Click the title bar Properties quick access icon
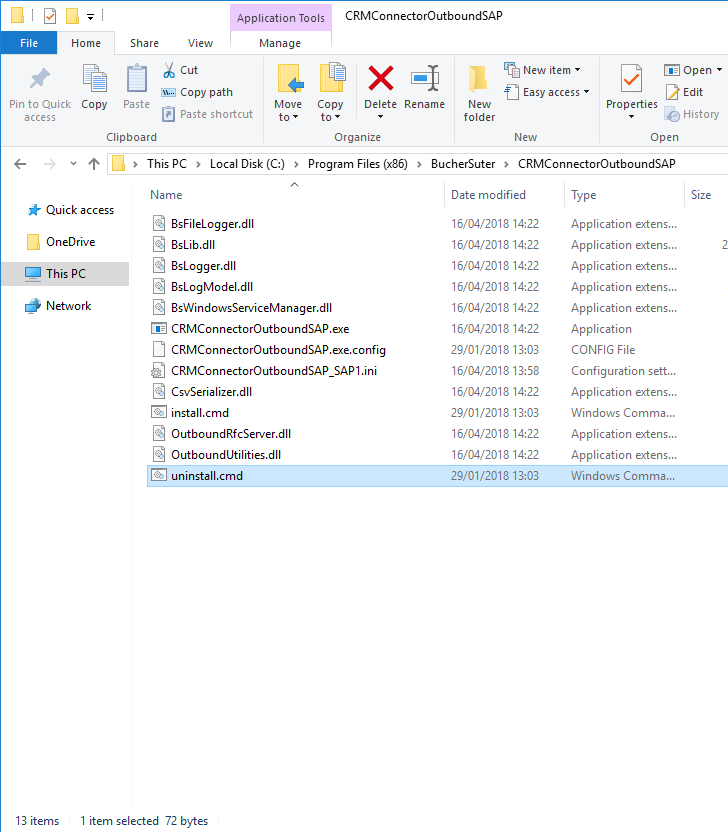Image resolution: width=728 pixels, height=832 pixels. click(49, 16)
